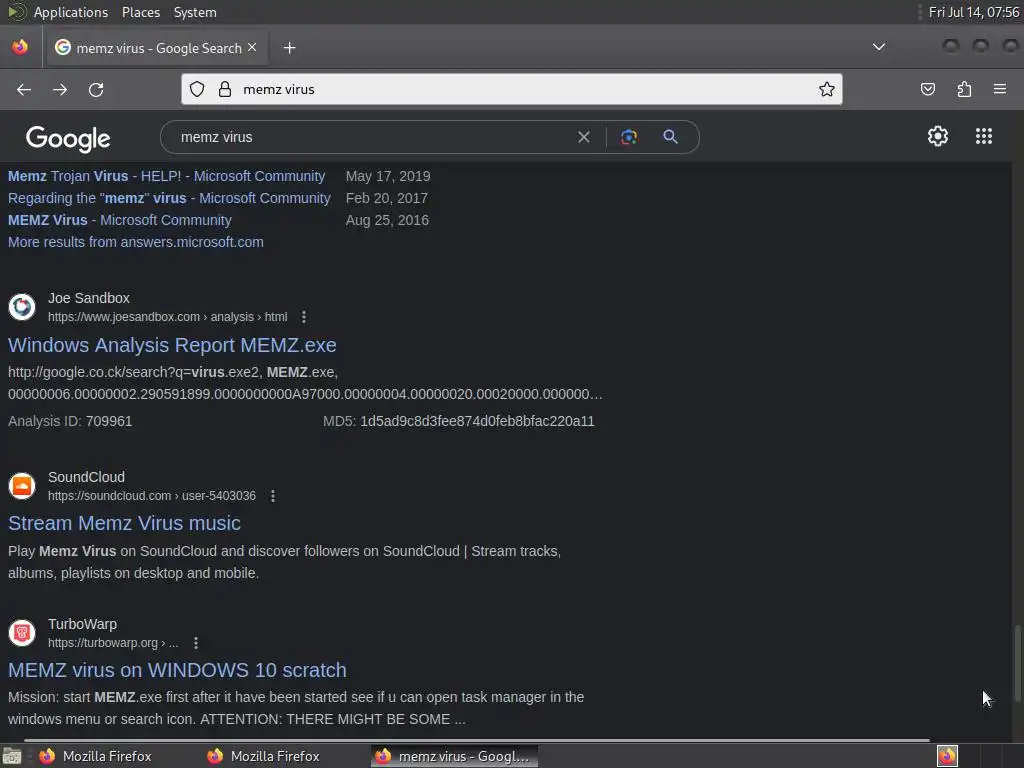Click the TurboWarp site favicon
This screenshot has height=768, width=1024.
(22, 633)
